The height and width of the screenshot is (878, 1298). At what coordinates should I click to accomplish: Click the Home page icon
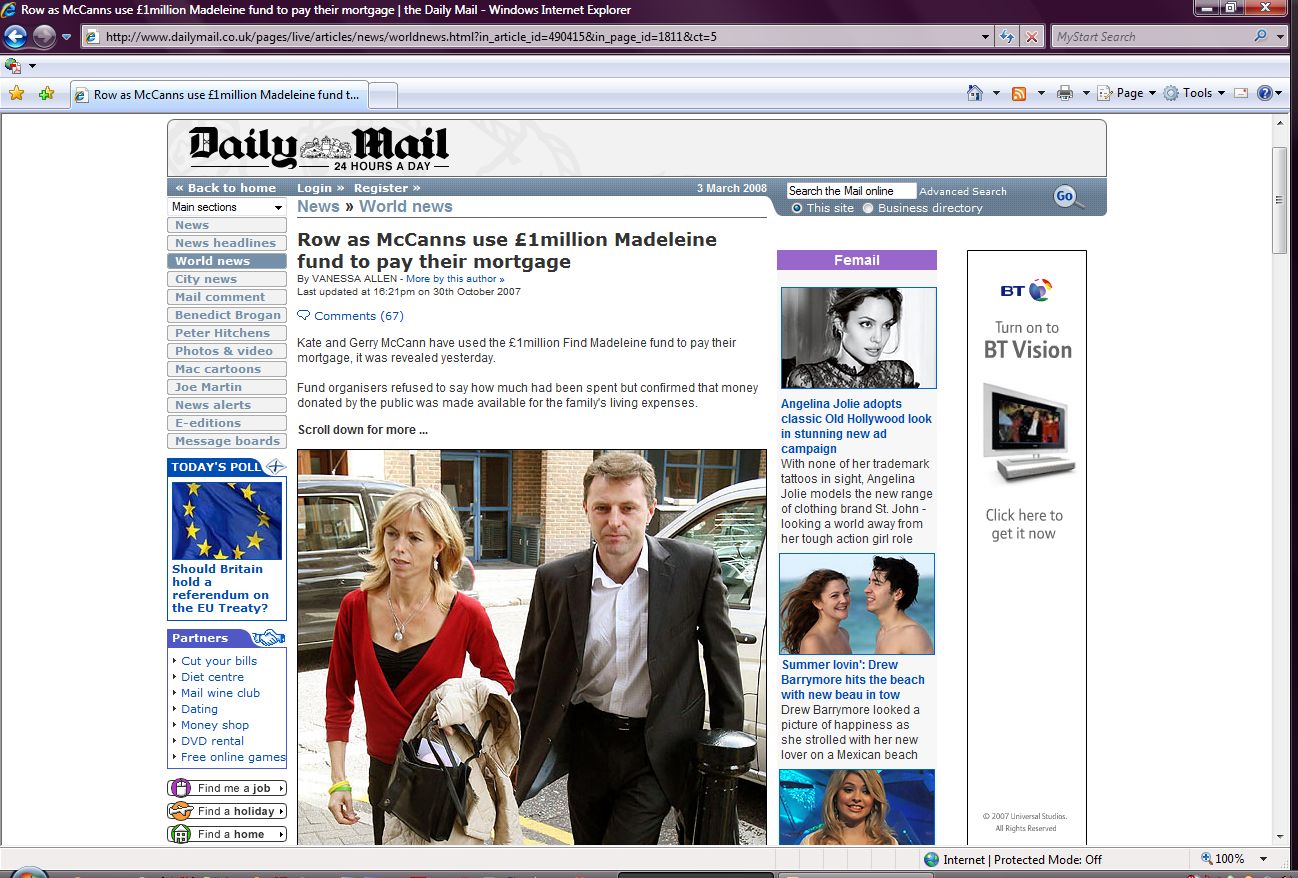click(x=975, y=93)
